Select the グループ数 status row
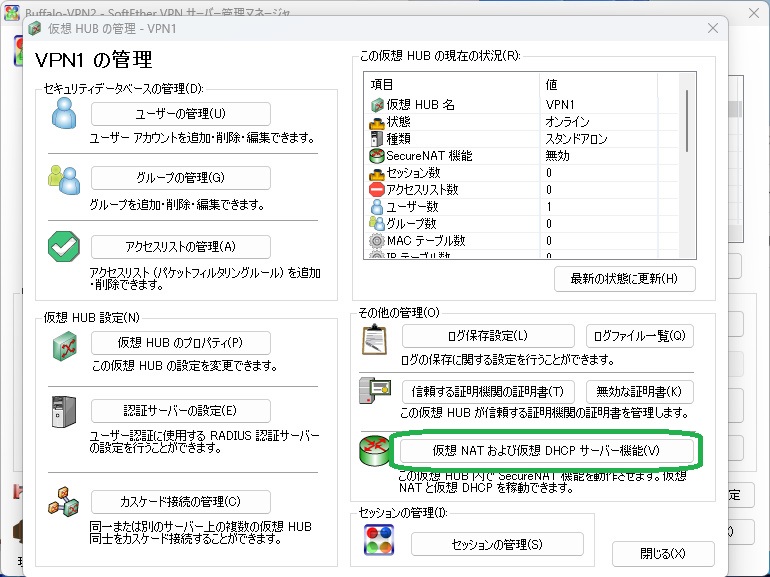 [521, 223]
